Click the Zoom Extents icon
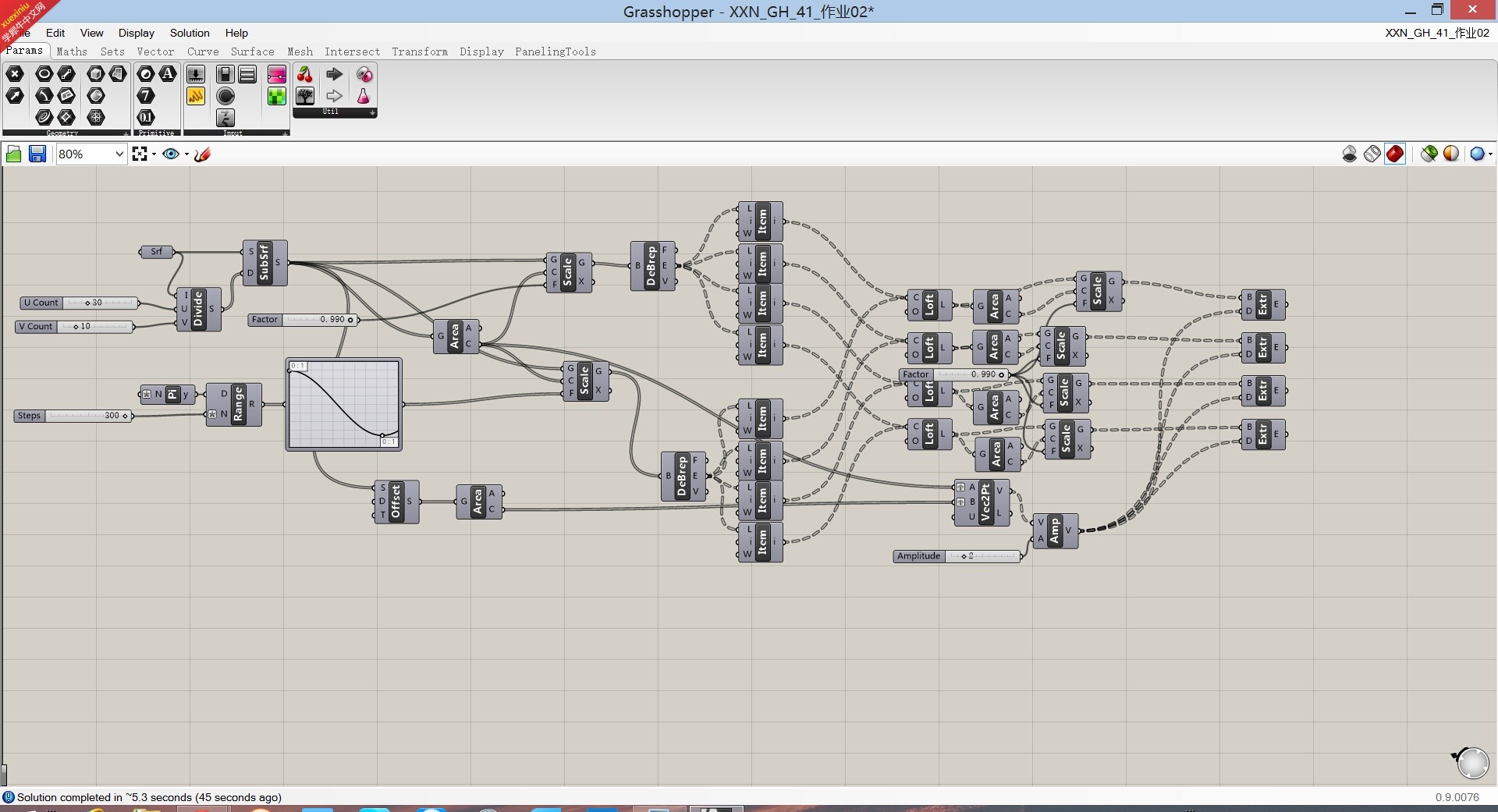The width and height of the screenshot is (1498, 812). point(140,154)
